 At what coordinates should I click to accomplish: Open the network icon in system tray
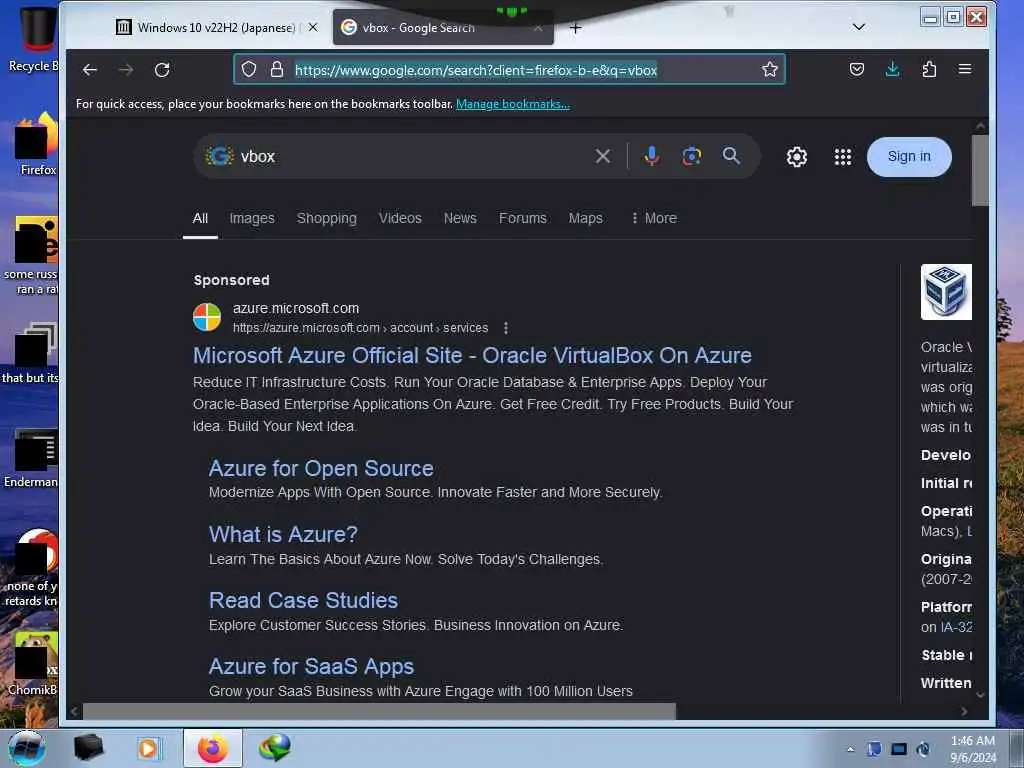[x=899, y=749]
